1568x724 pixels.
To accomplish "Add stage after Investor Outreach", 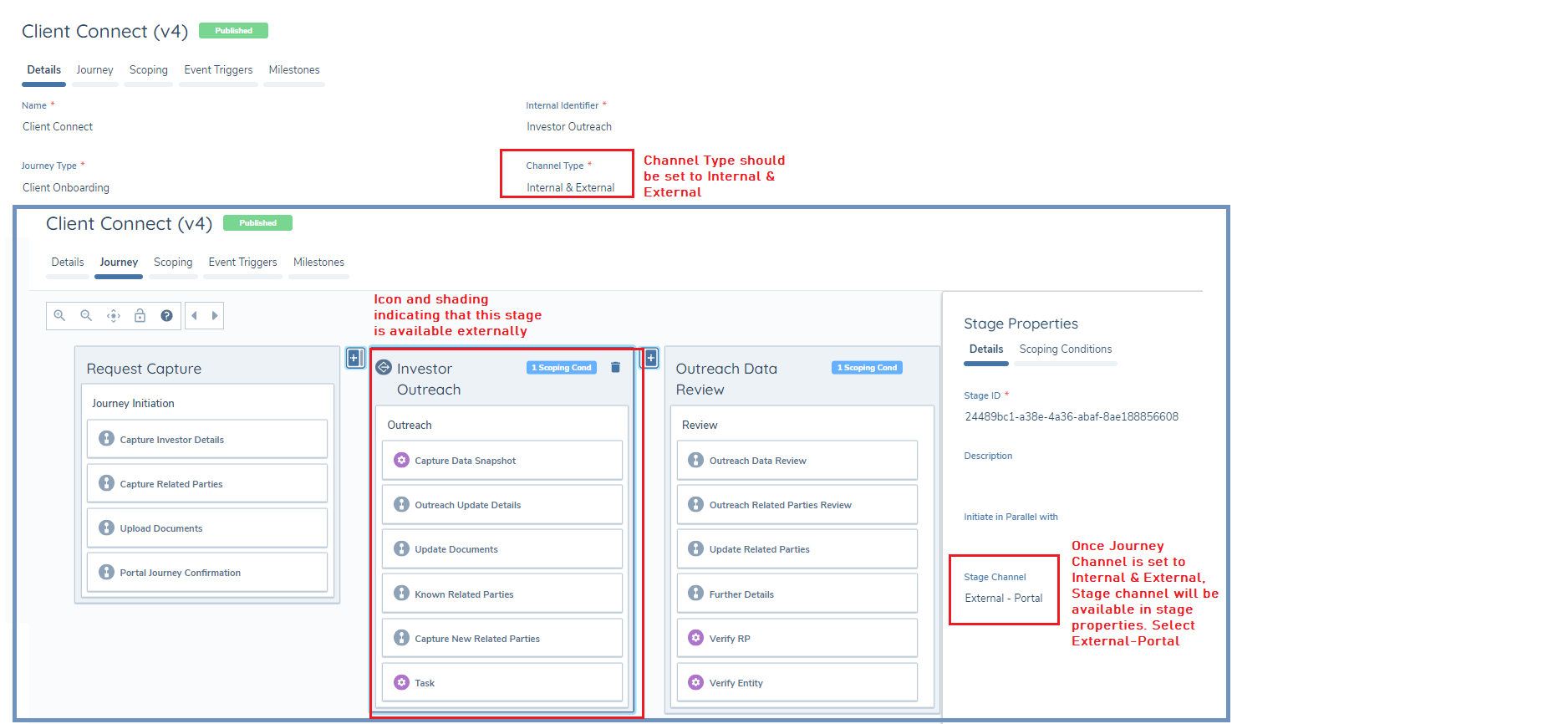I will [x=650, y=358].
